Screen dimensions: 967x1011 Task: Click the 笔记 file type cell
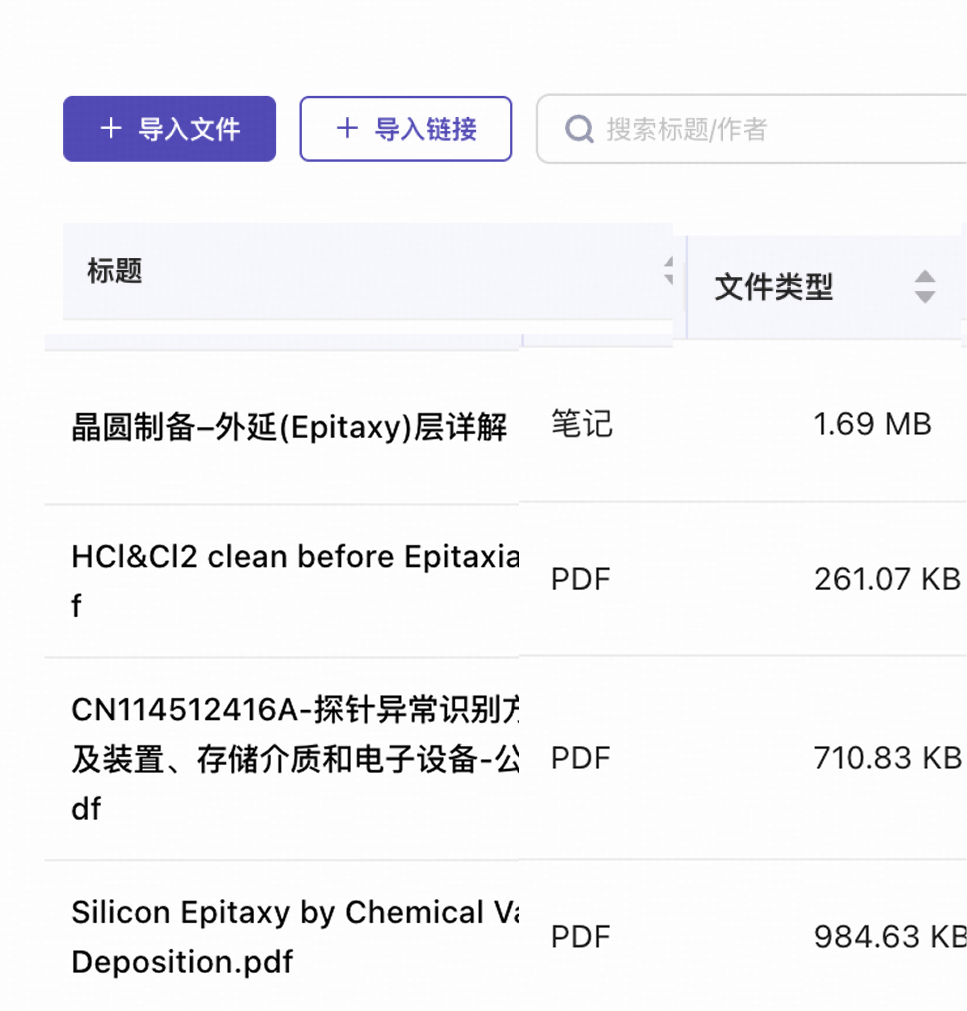tap(581, 424)
